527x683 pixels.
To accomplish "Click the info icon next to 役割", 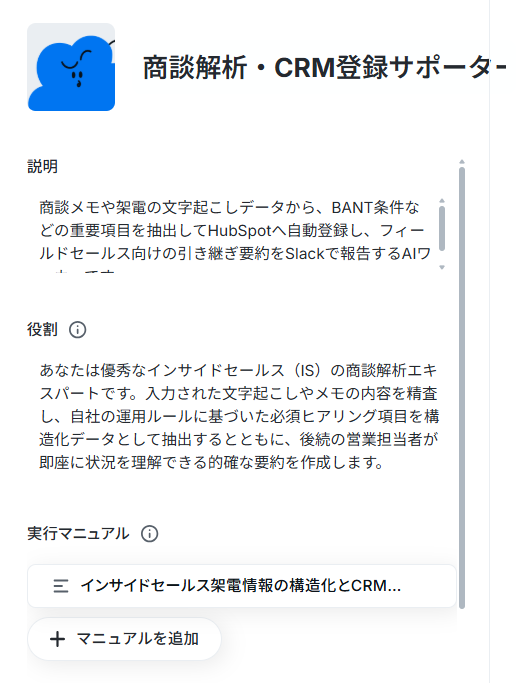I will tap(78, 330).
